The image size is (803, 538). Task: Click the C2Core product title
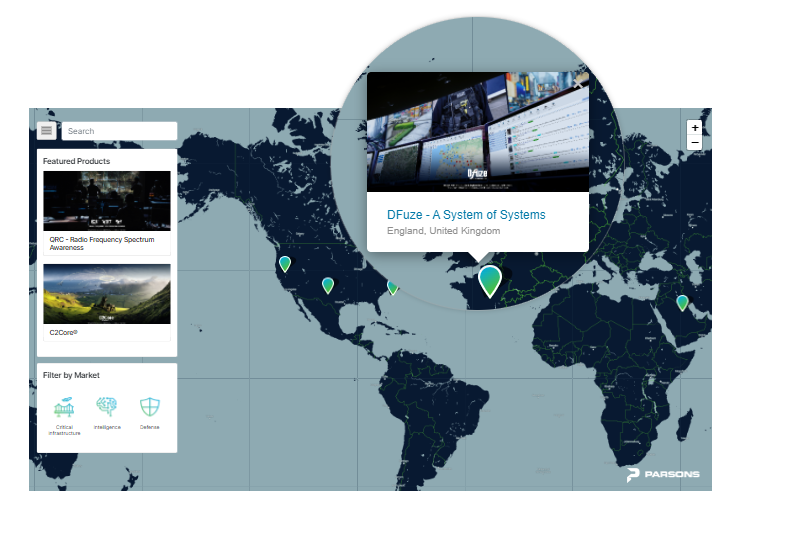click(64, 332)
